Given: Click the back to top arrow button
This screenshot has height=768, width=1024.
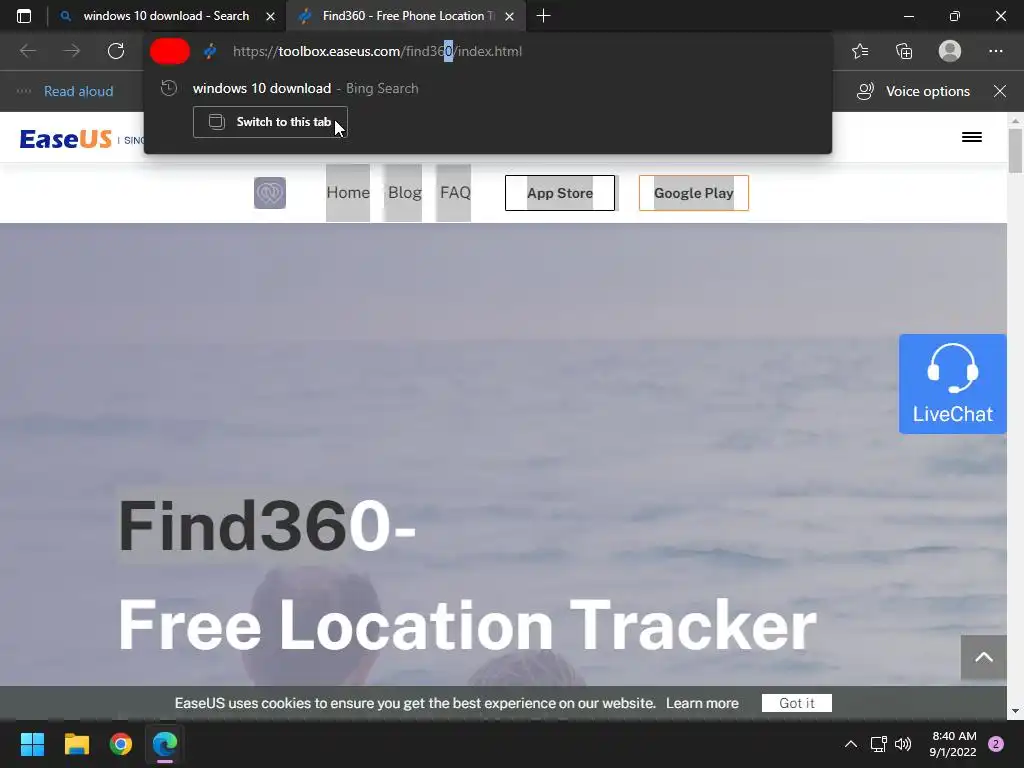Looking at the screenshot, I should coord(984,658).
